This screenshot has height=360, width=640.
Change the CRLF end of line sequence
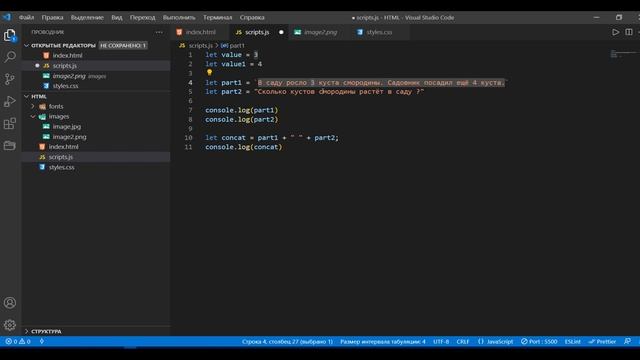[463, 341]
